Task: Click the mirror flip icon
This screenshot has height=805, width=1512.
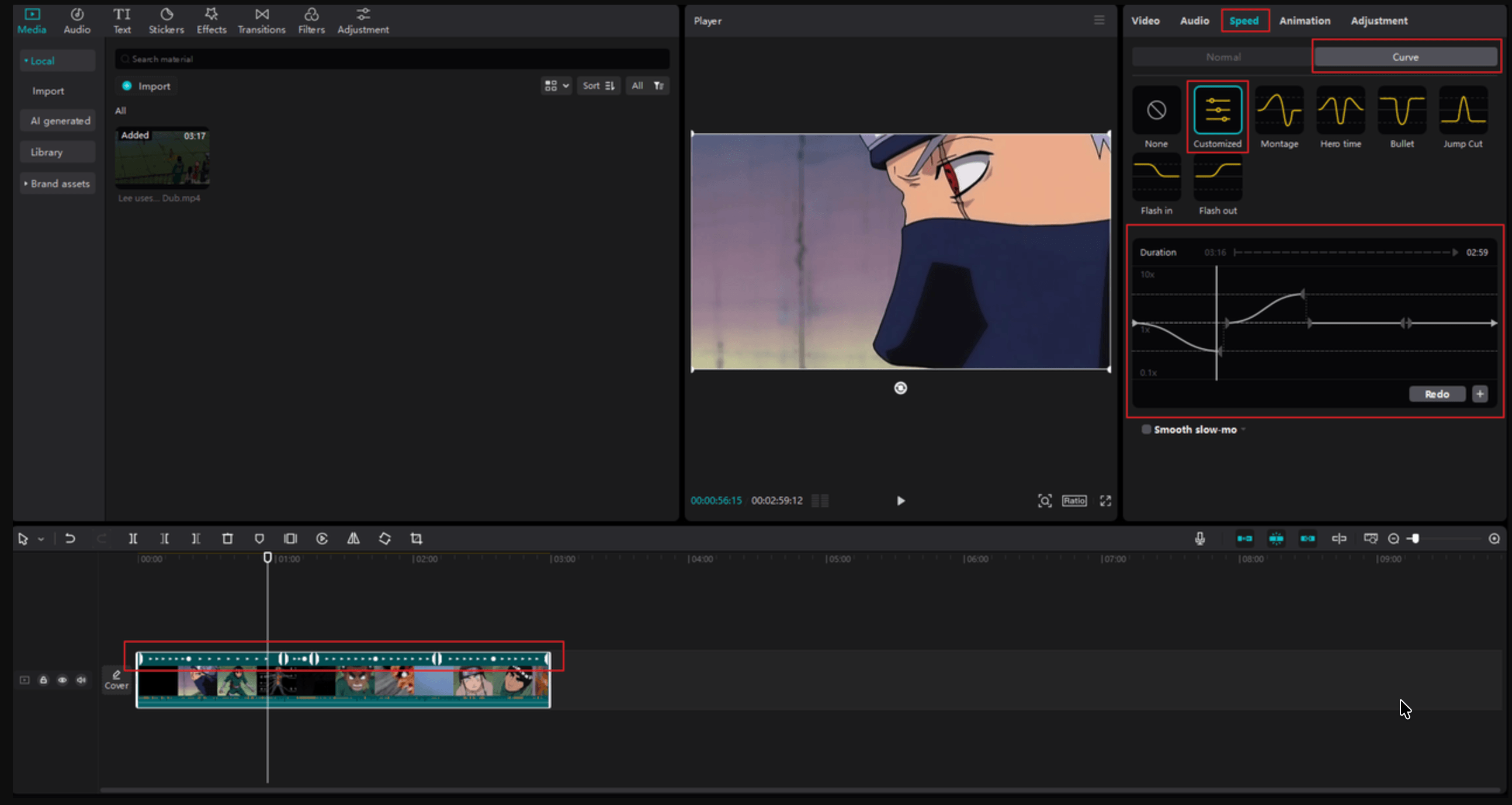Action: coord(353,539)
